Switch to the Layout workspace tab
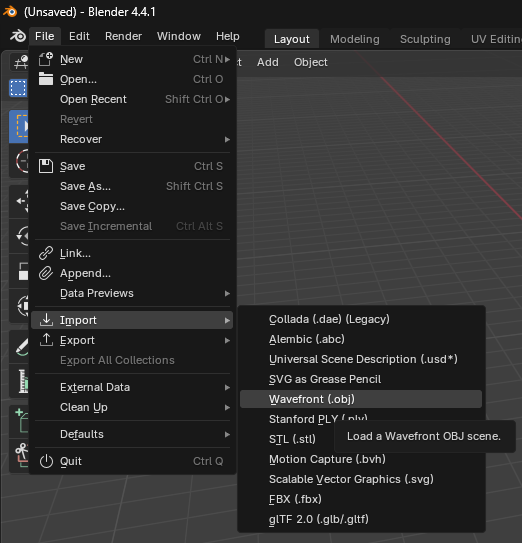Viewport: 522px width, 543px height. (292, 39)
